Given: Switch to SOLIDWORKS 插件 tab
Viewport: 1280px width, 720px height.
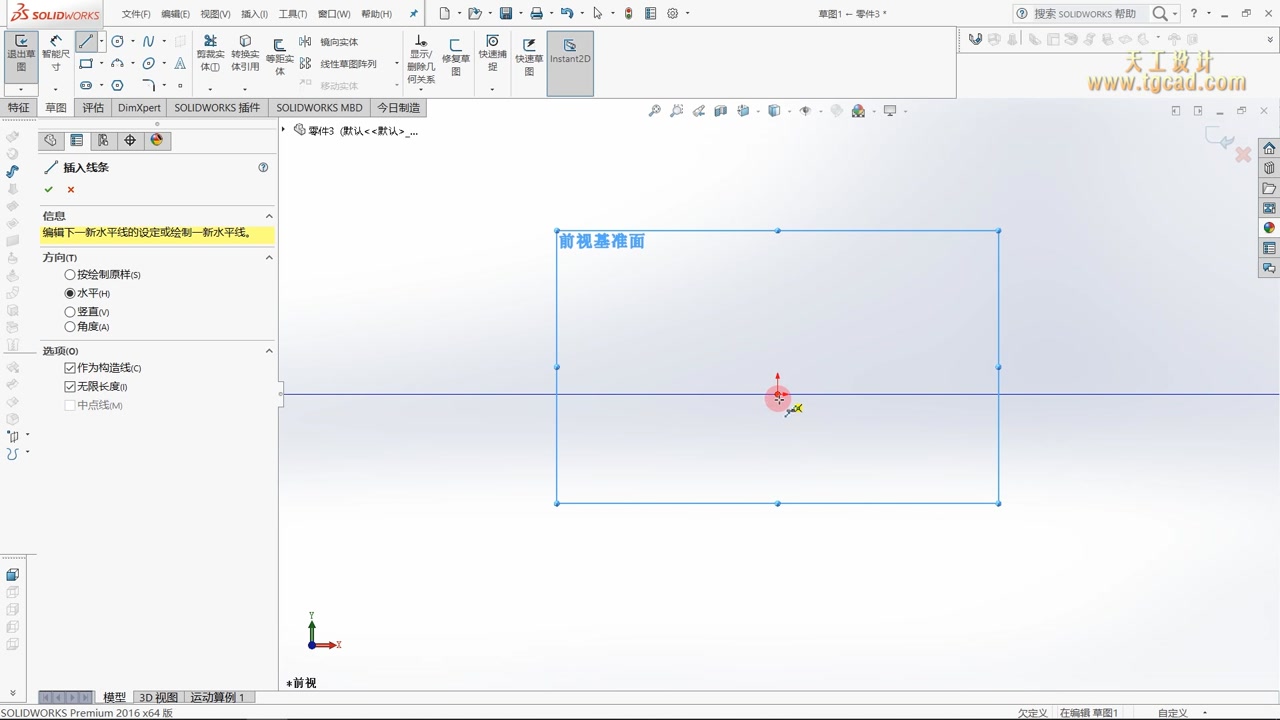Looking at the screenshot, I should [217, 107].
